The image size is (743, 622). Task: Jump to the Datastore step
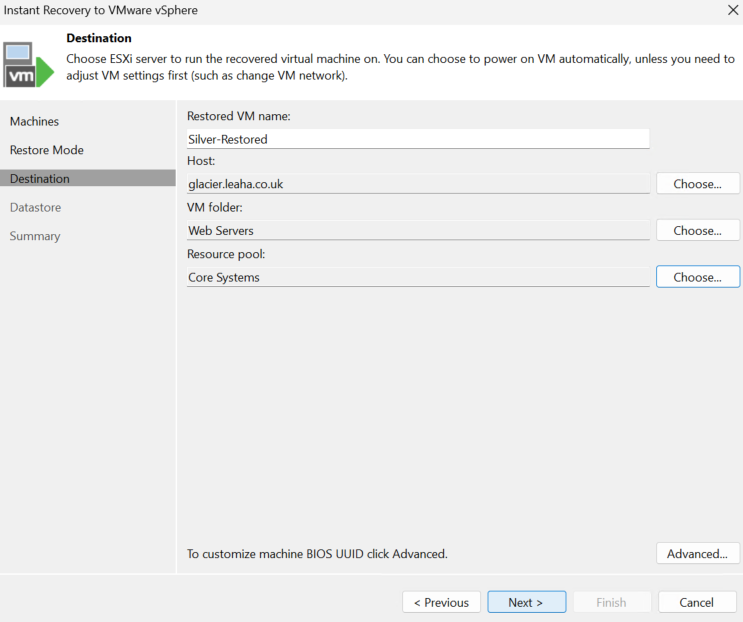[36, 207]
